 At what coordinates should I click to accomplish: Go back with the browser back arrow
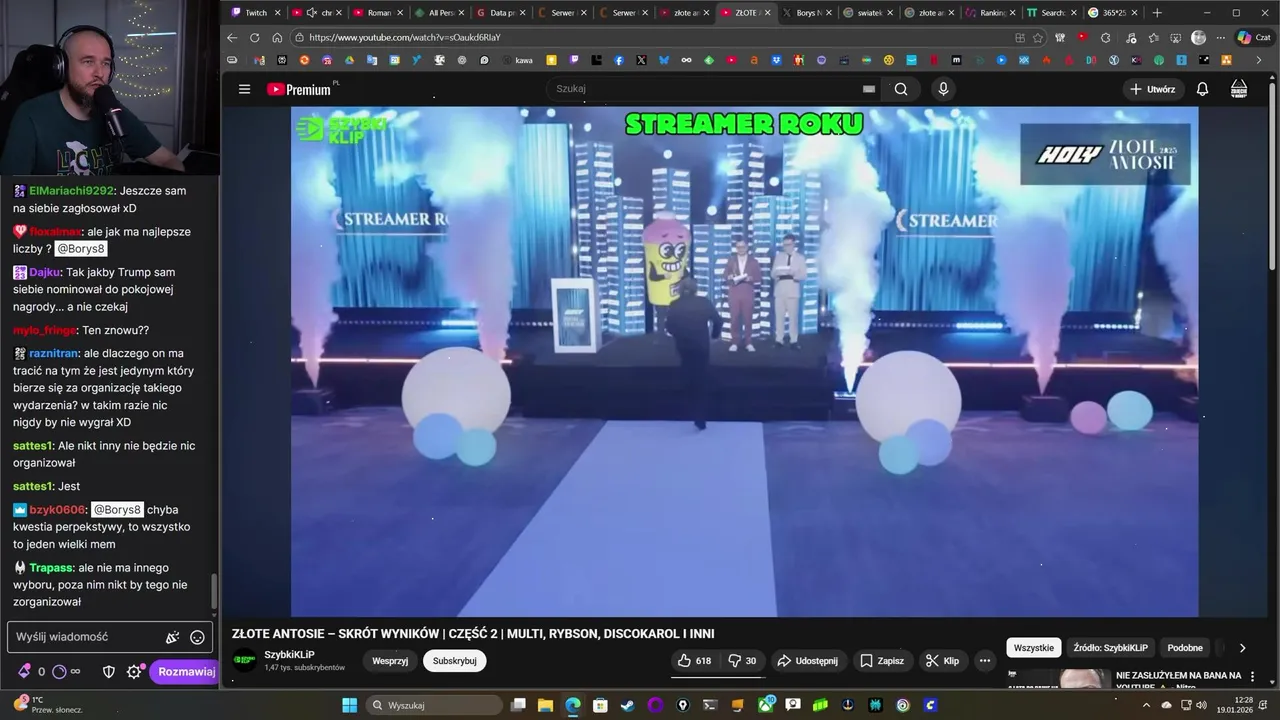(232, 37)
